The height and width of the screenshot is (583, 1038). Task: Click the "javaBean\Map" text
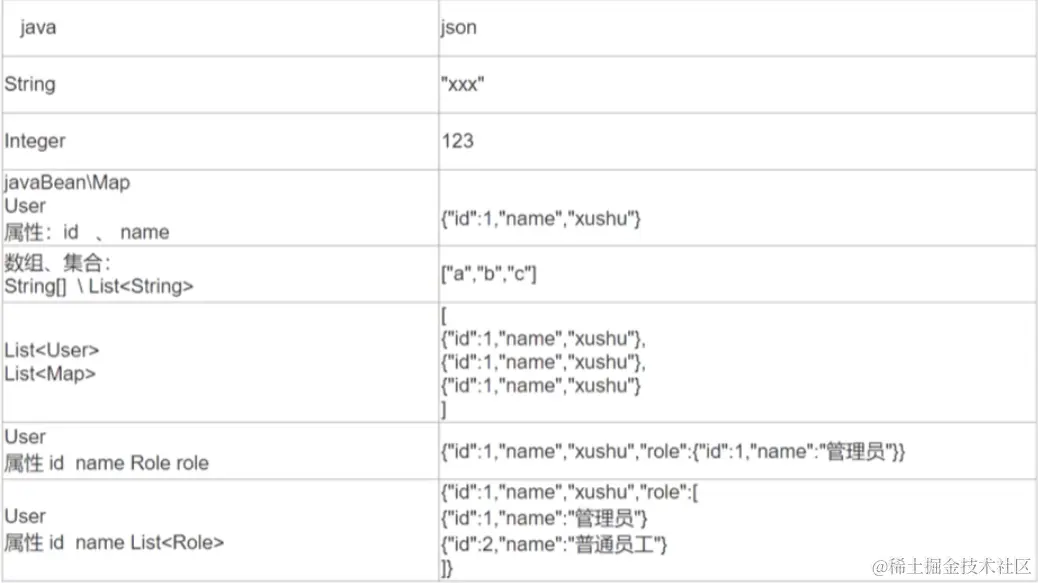[67, 183]
